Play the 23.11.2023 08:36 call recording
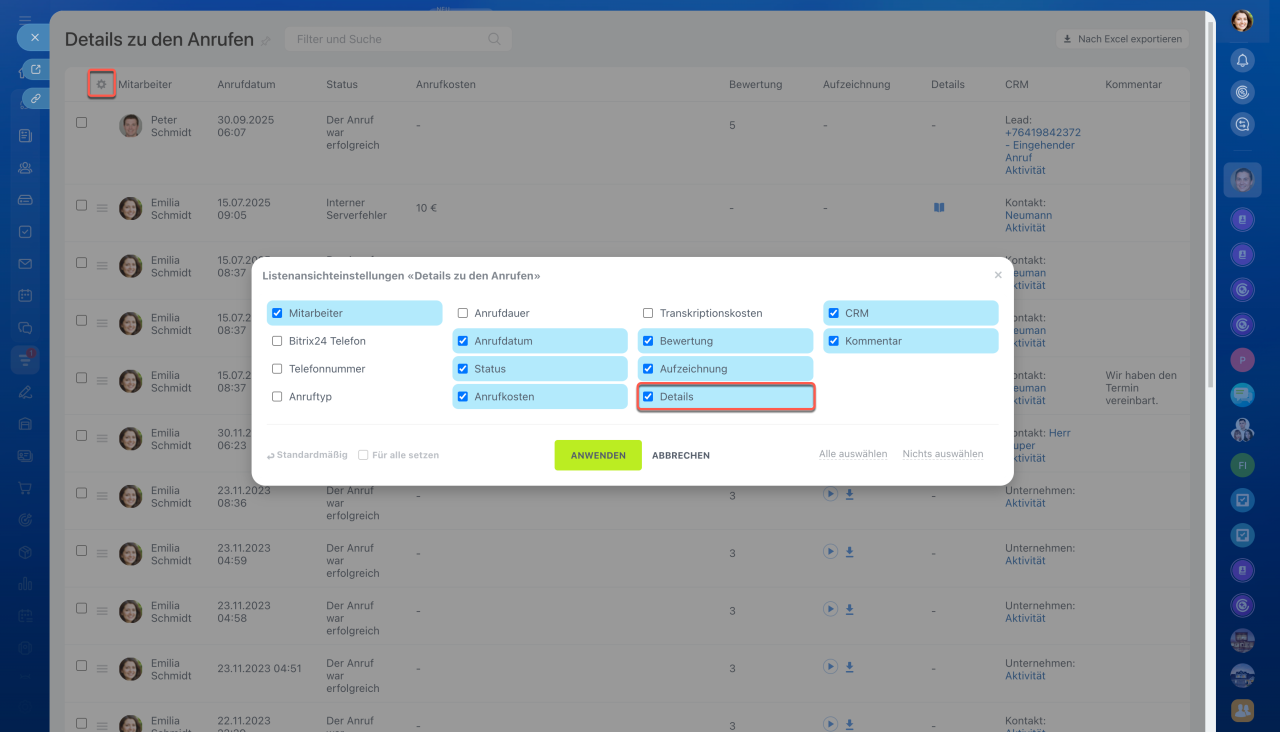This screenshot has height=732, width=1280. point(830,494)
